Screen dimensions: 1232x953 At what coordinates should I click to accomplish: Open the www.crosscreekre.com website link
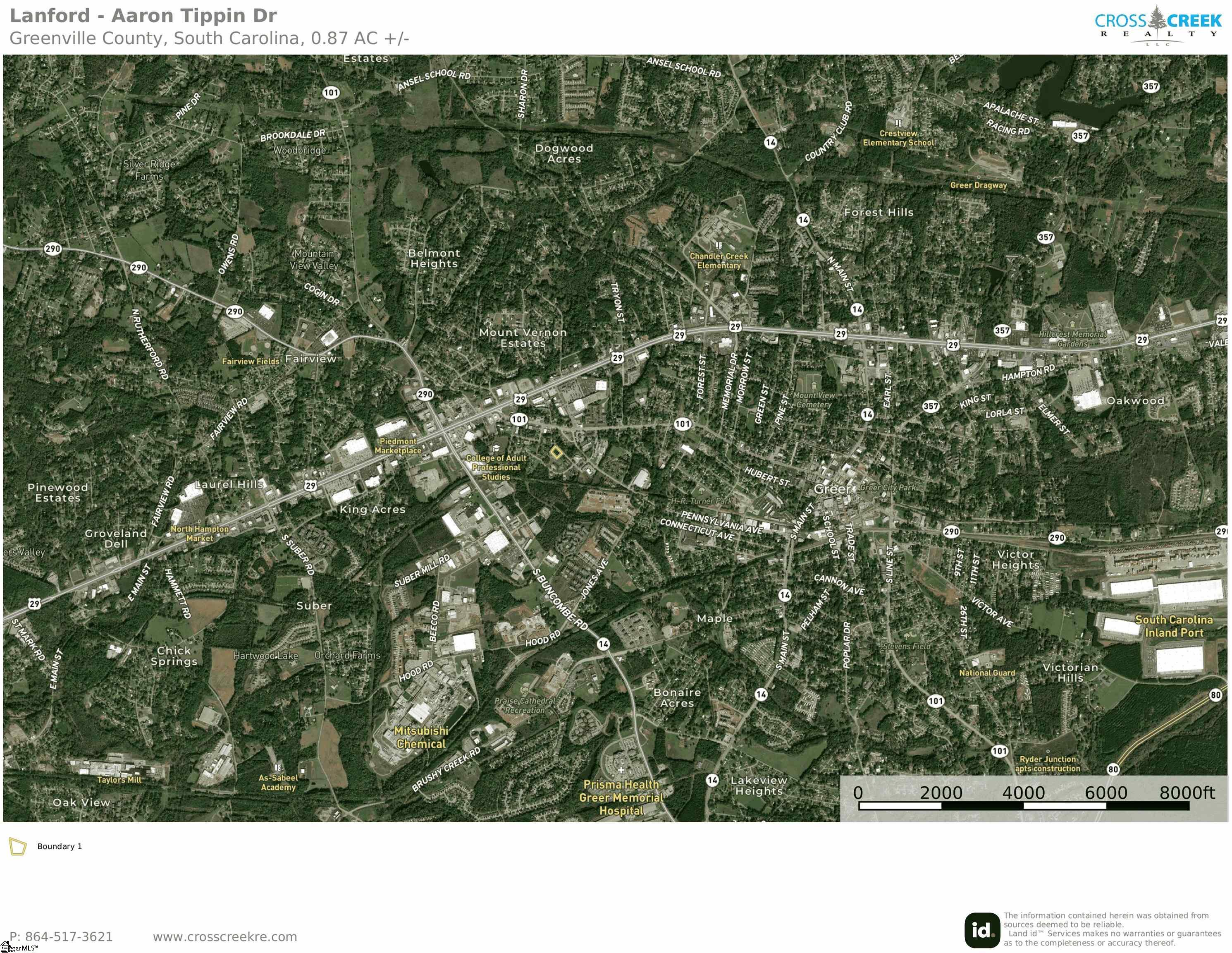click(224, 936)
